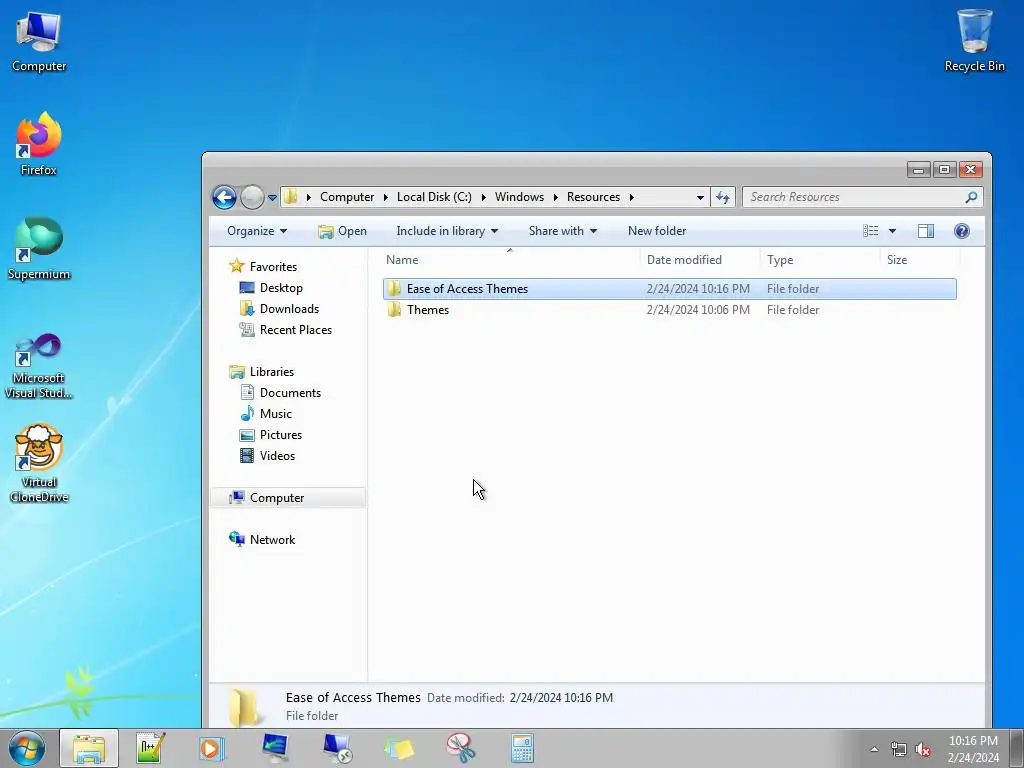The image size is (1024, 768).
Task: Open the Include in library menu
Action: [x=447, y=231]
